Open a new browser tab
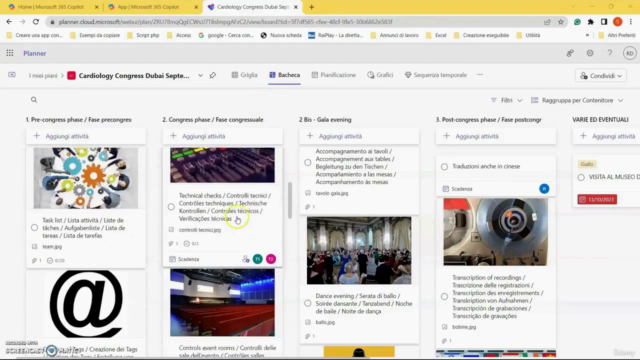 (x=311, y=7)
